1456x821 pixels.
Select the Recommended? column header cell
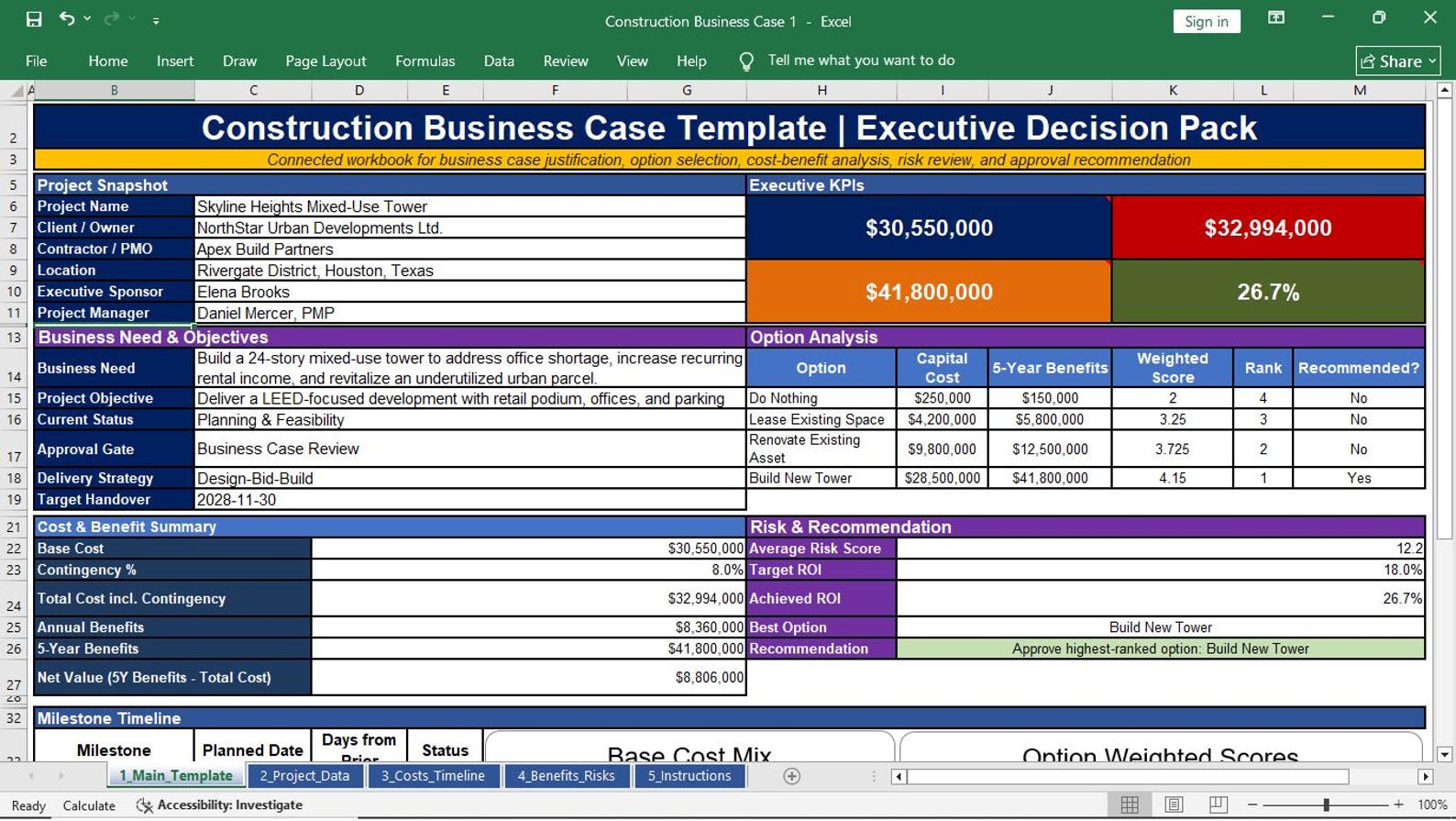coord(1358,368)
